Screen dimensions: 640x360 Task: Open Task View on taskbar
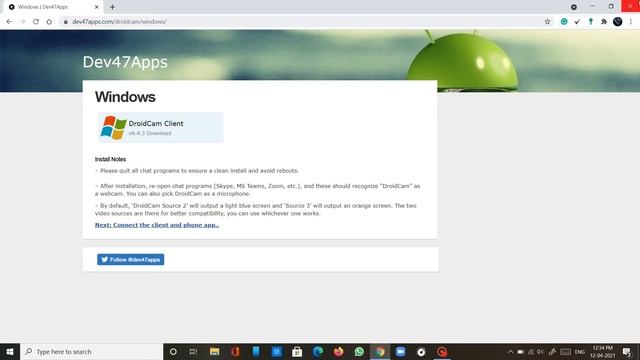pyautogui.click(x=193, y=351)
